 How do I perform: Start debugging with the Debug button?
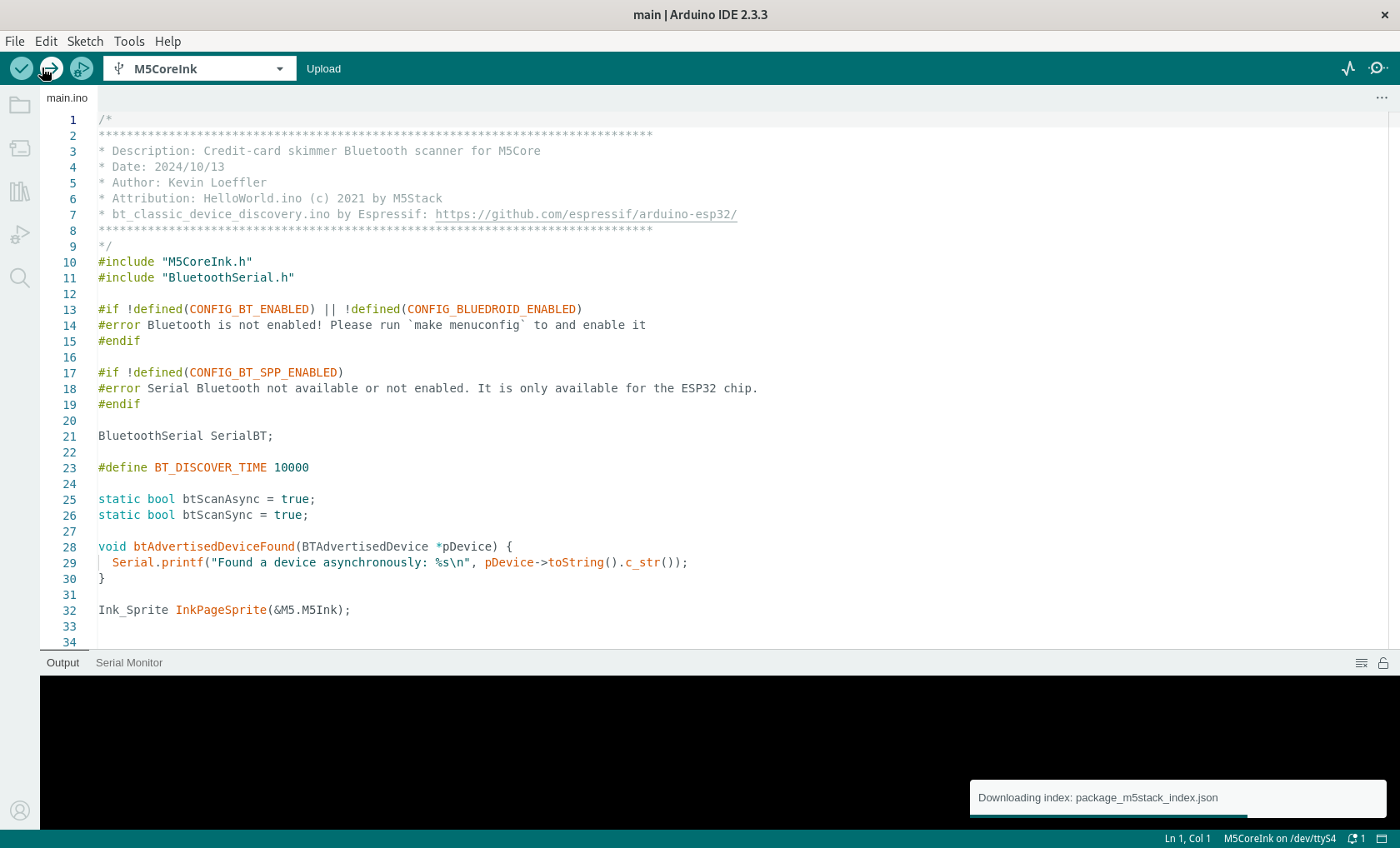82,68
